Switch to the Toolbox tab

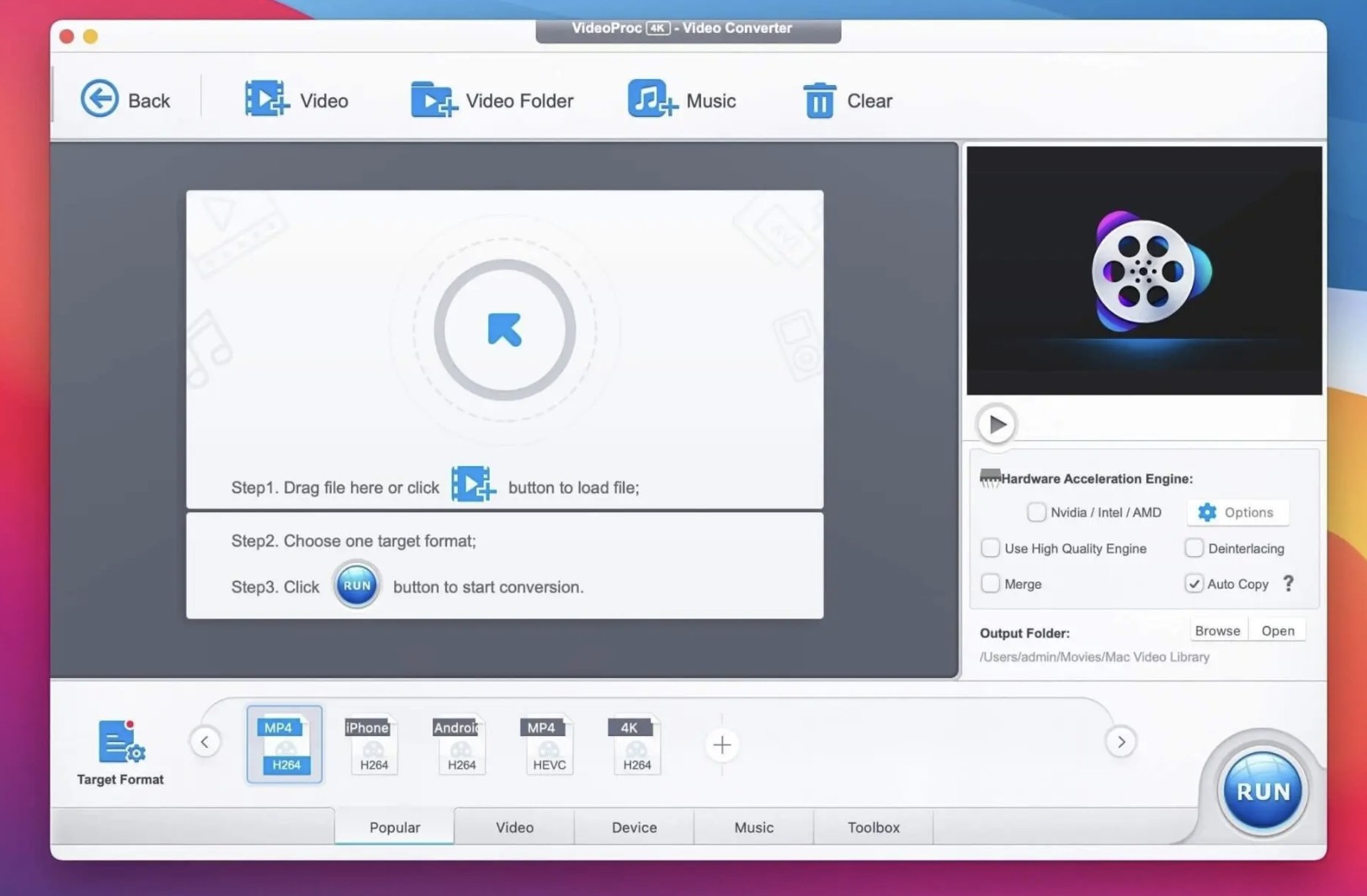[873, 827]
